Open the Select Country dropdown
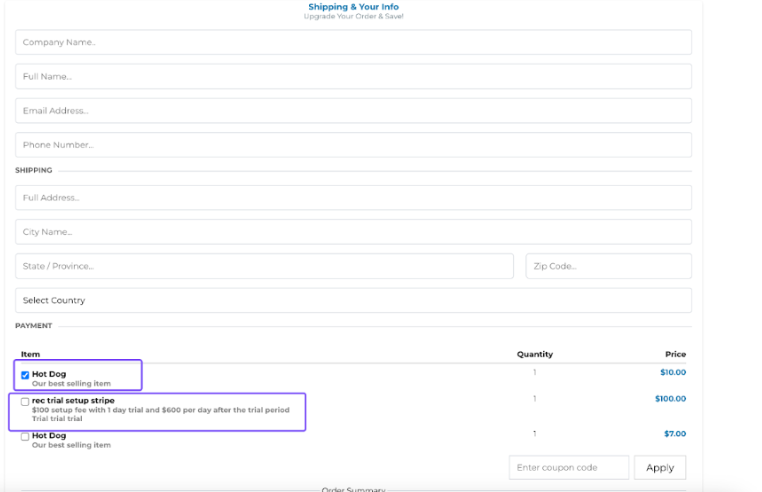The image size is (762, 492). coord(353,300)
